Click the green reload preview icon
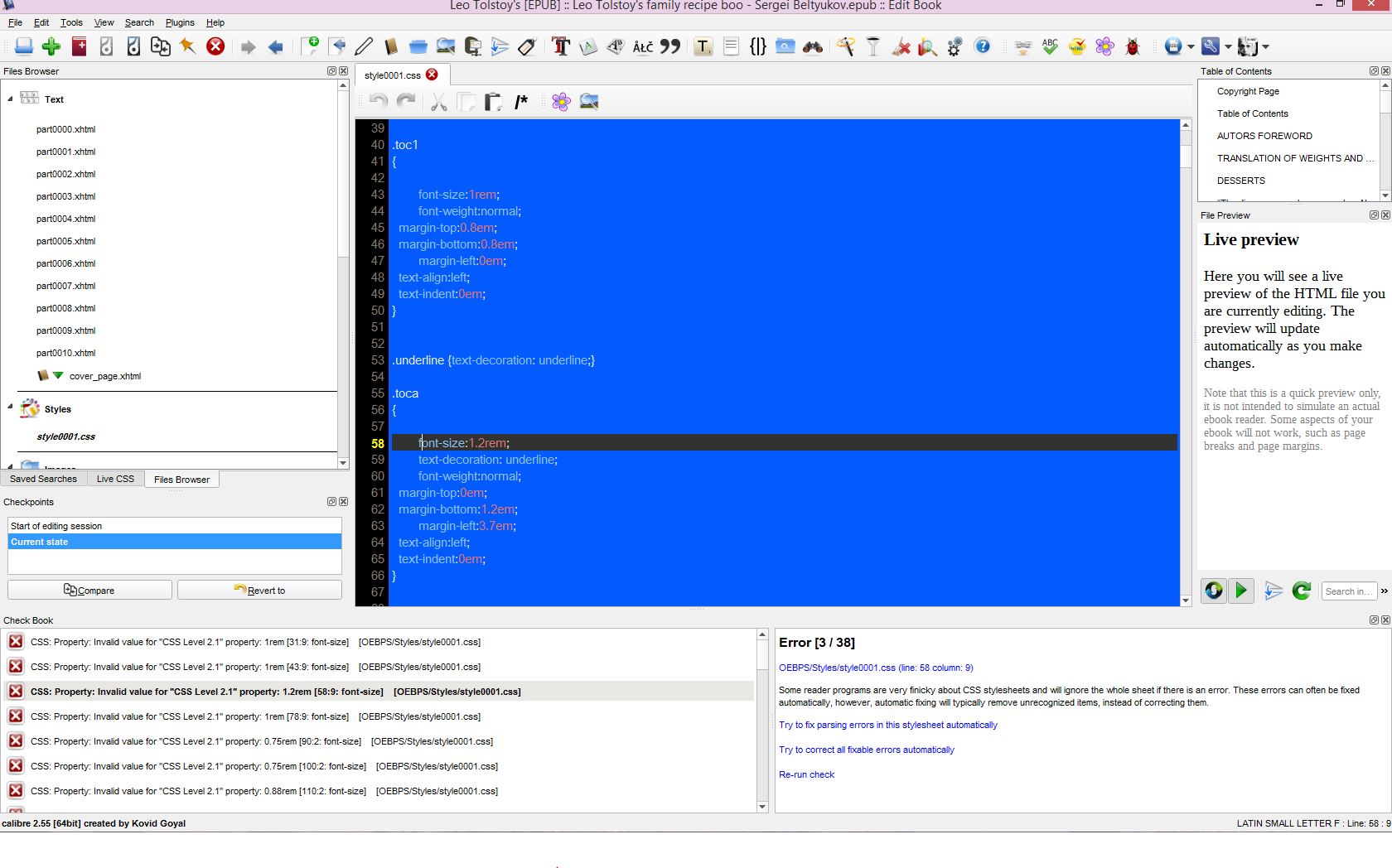 (x=1301, y=591)
